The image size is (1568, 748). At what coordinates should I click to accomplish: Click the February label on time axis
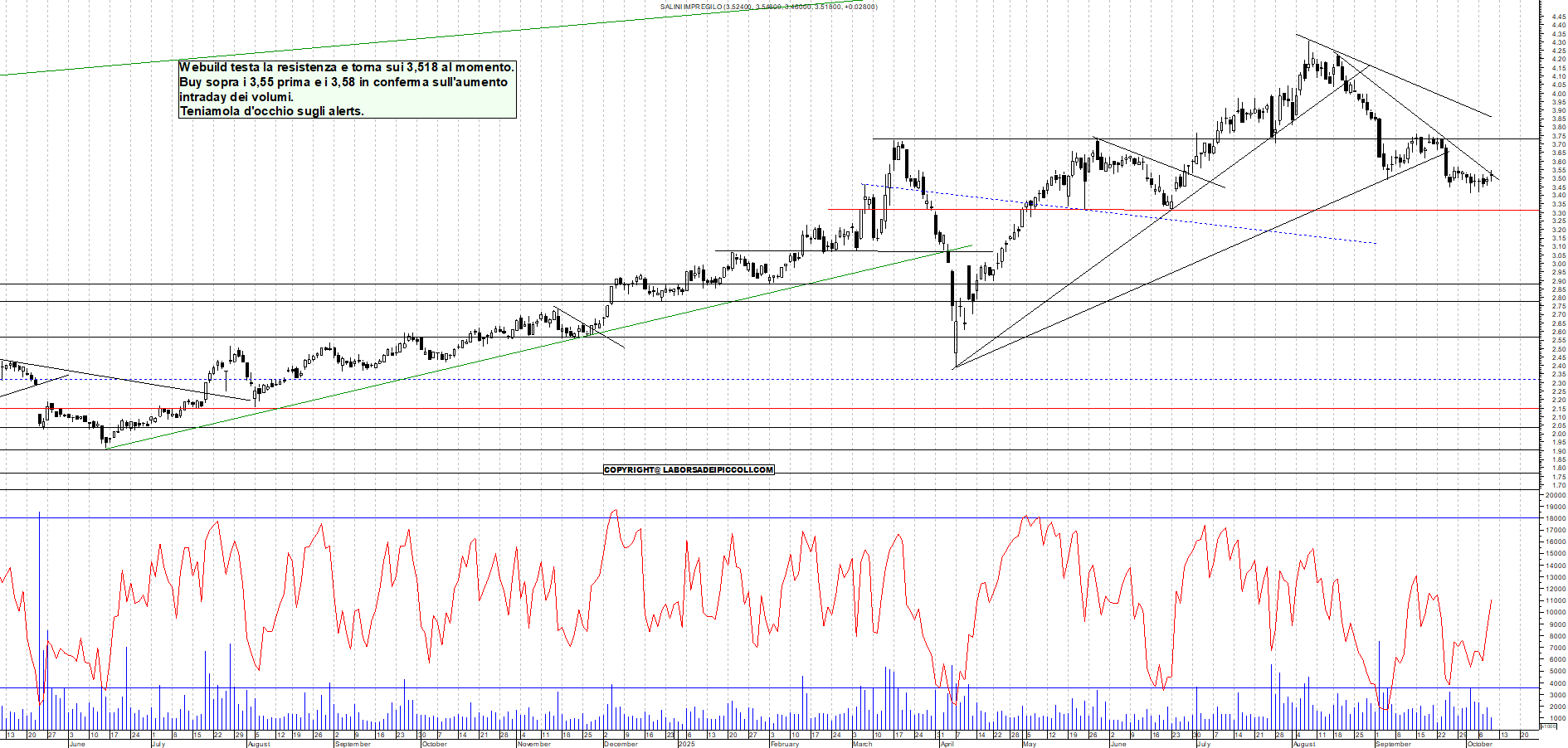[x=784, y=744]
